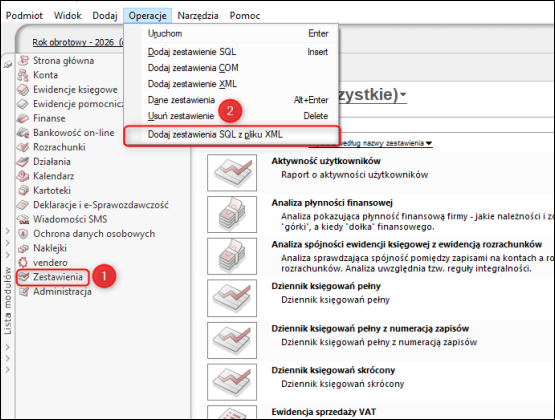Choose Dane zestawienia menu entry

(232, 100)
